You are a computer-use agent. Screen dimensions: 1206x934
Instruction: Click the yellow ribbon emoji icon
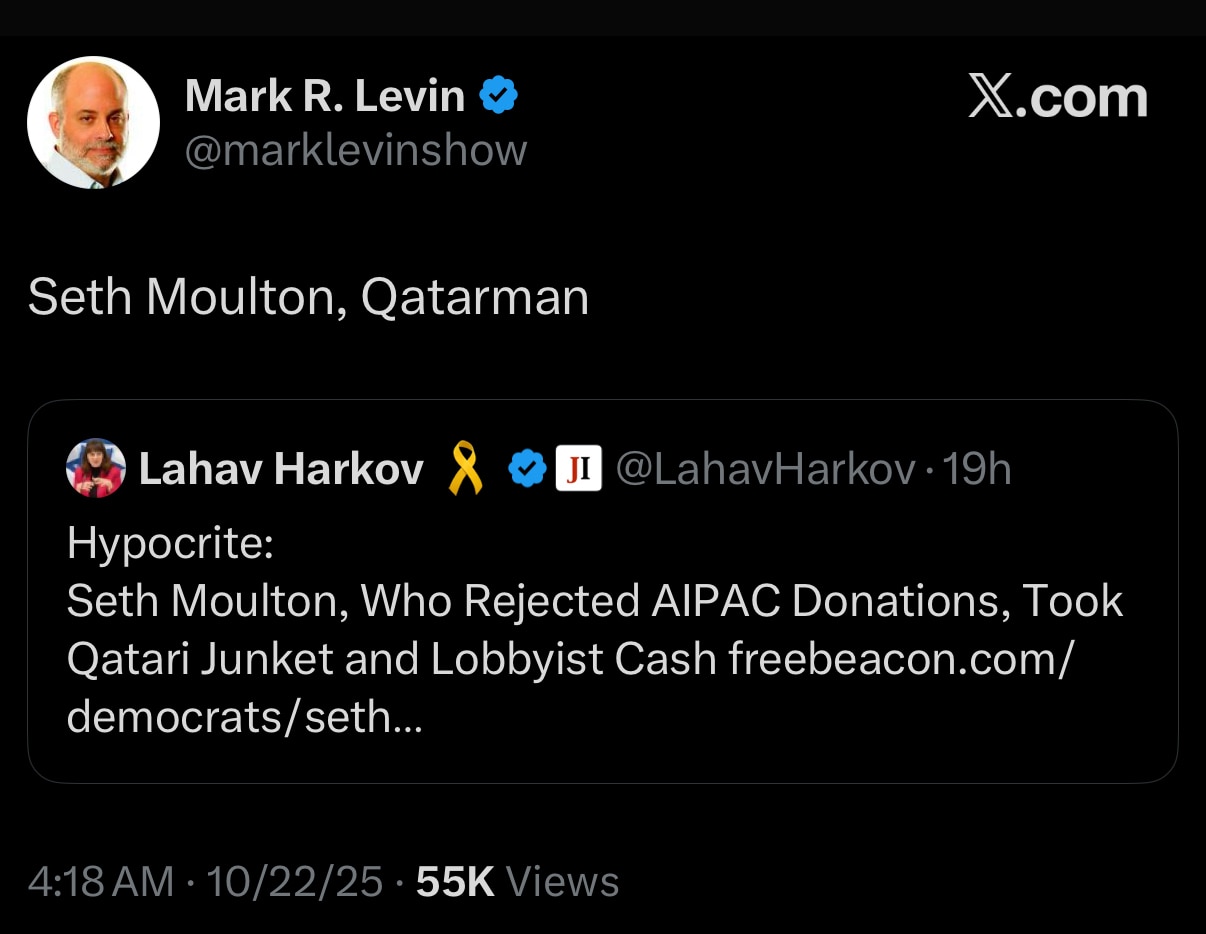point(465,469)
